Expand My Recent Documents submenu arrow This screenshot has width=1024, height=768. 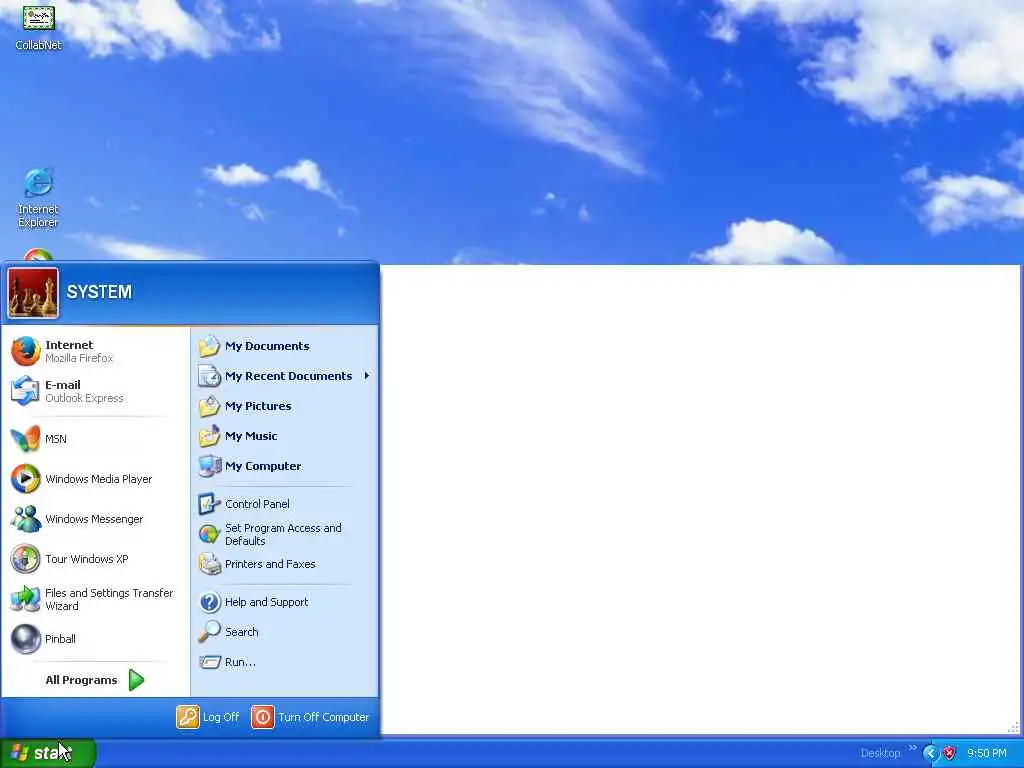pyautogui.click(x=367, y=376)
